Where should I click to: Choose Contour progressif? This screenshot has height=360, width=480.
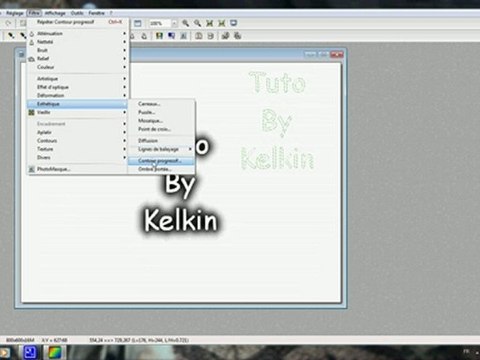[x=161, y=161]
